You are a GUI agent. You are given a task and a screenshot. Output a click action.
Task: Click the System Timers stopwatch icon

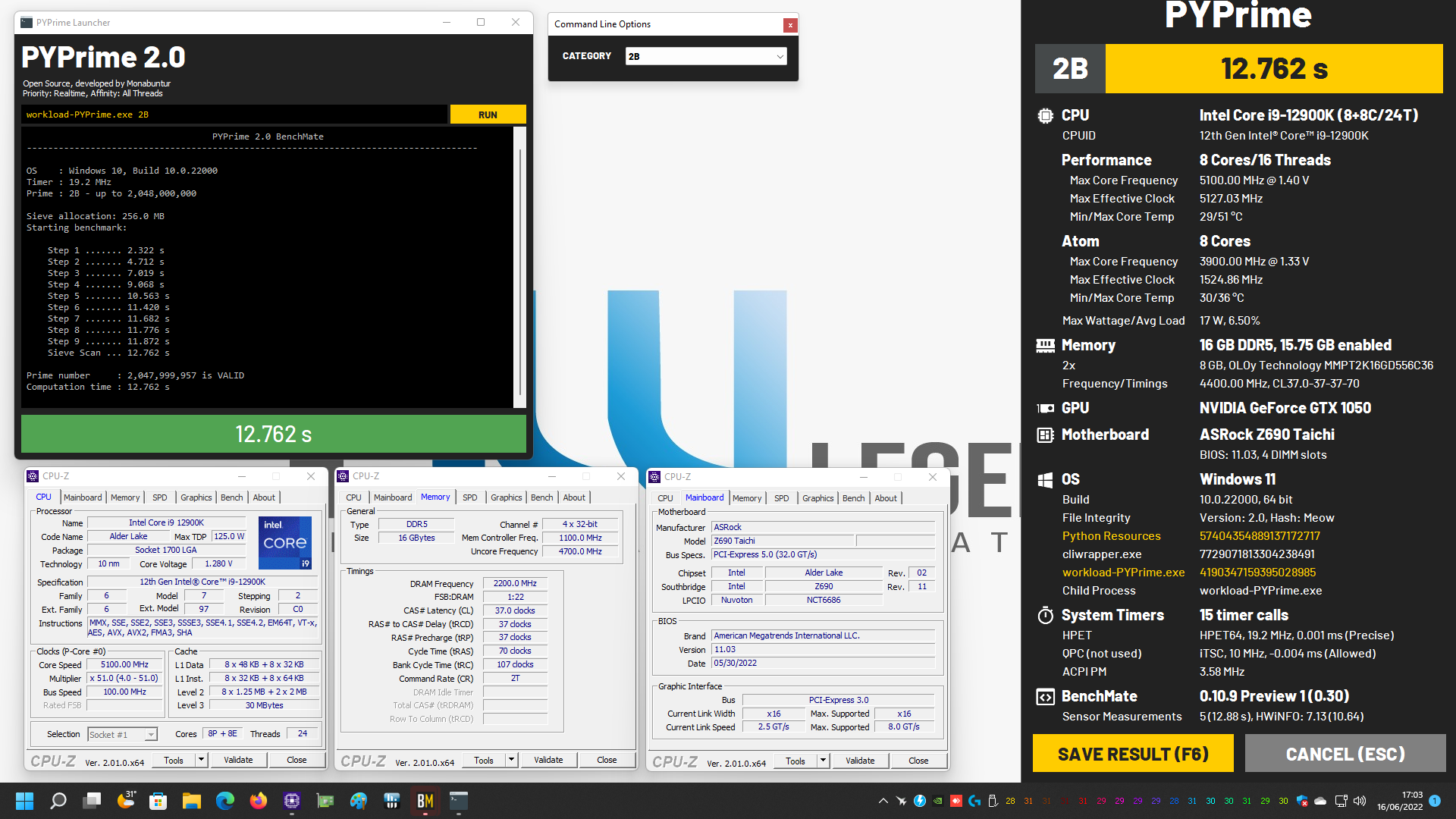pos(1046,615)
